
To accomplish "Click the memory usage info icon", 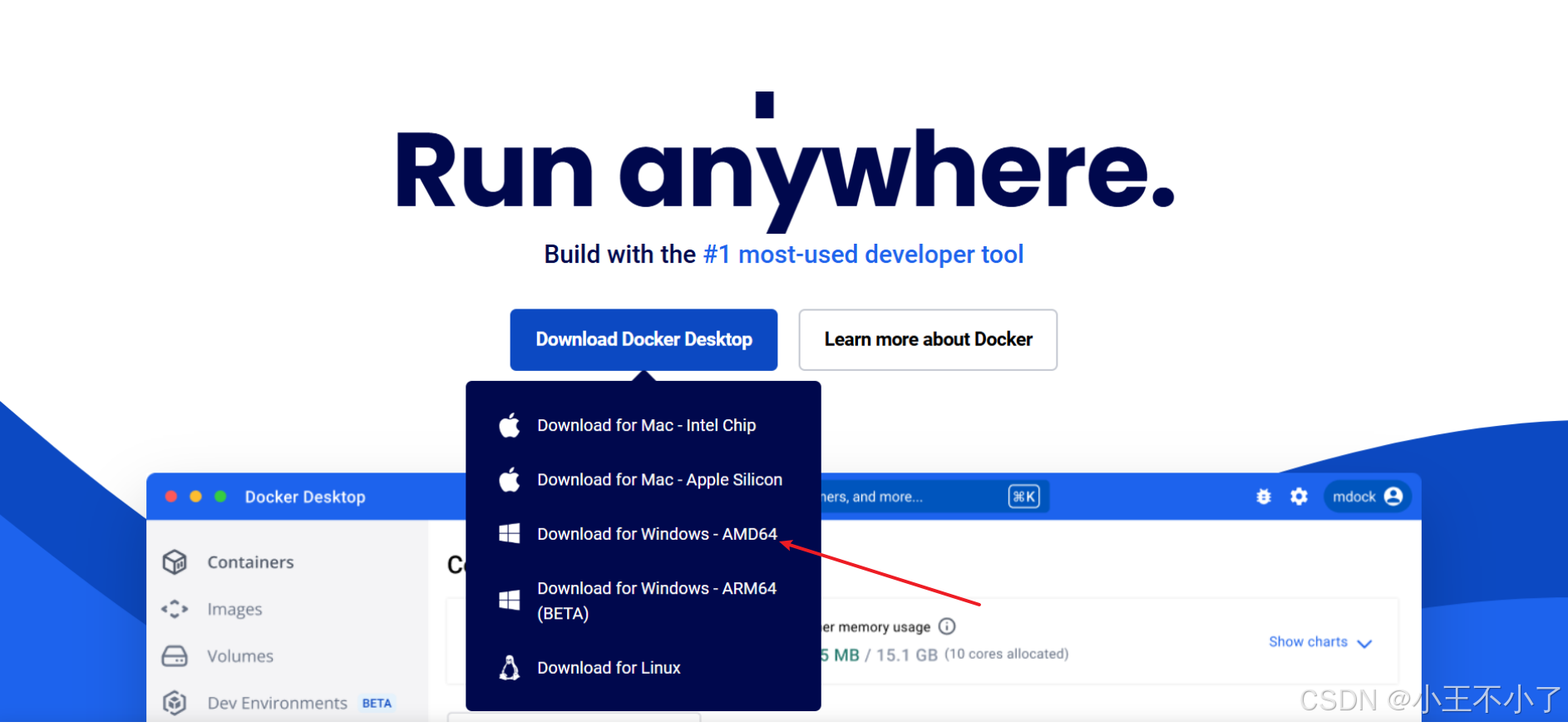I will coord(947,626).
